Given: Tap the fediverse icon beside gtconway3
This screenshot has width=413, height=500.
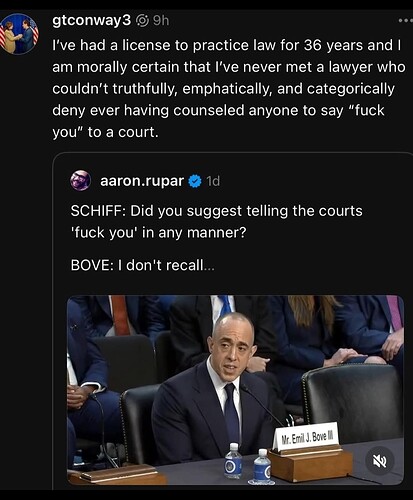Looking at the screenshot, I should (143, 21).
